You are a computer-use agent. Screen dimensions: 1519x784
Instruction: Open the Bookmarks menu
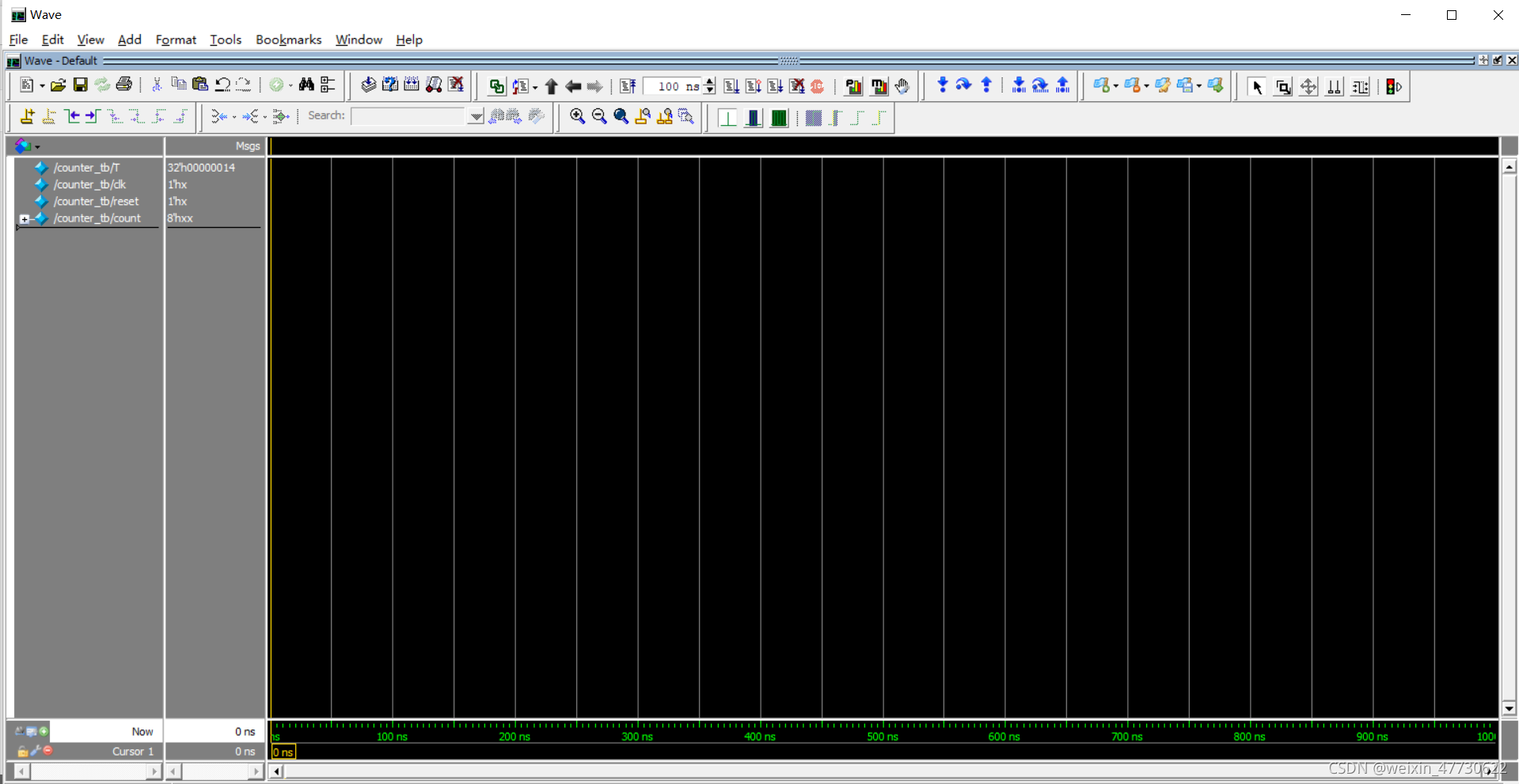[288, 40]
